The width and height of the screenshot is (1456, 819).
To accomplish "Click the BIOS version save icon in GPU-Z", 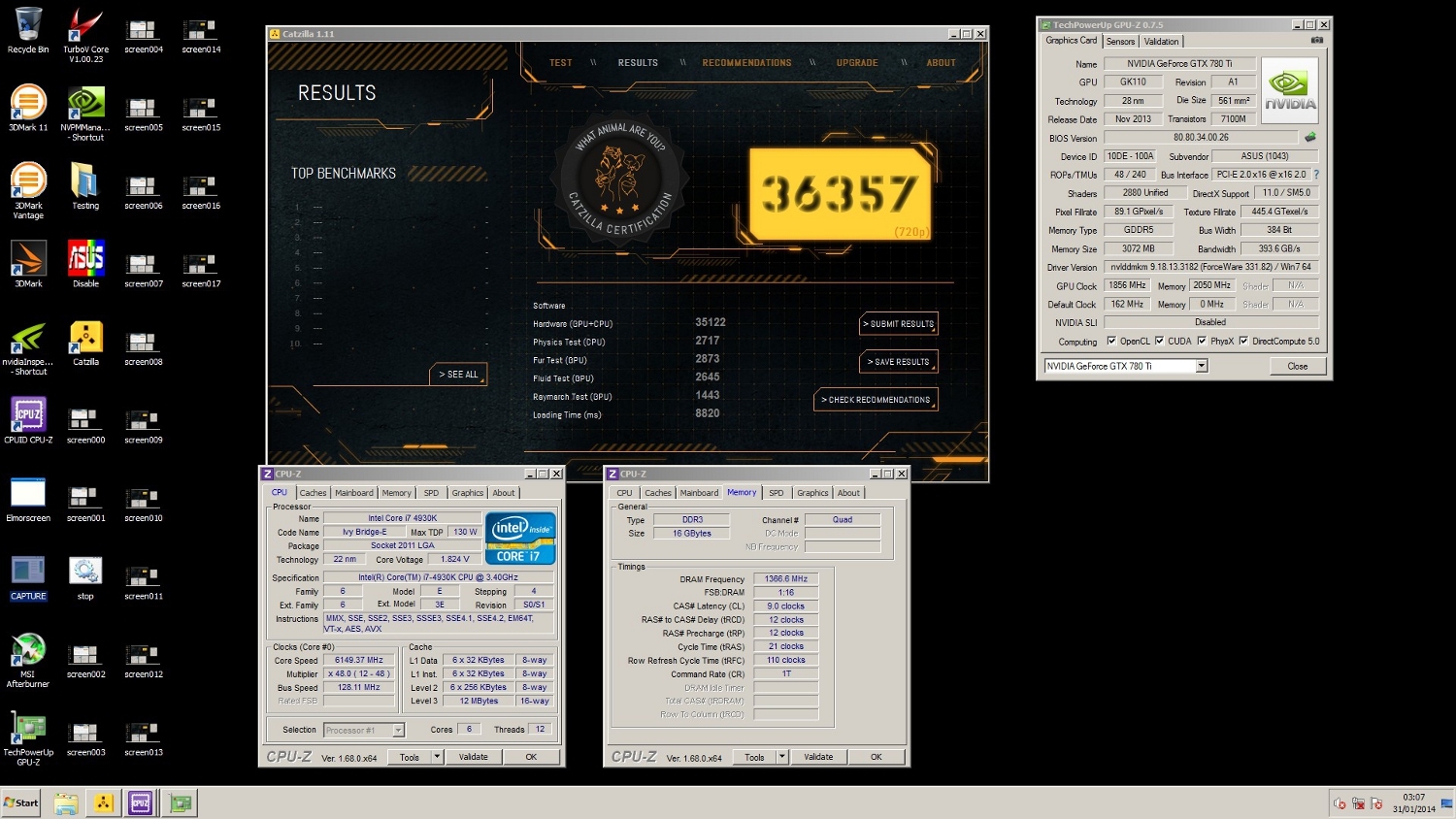I will click(1309, 138).
